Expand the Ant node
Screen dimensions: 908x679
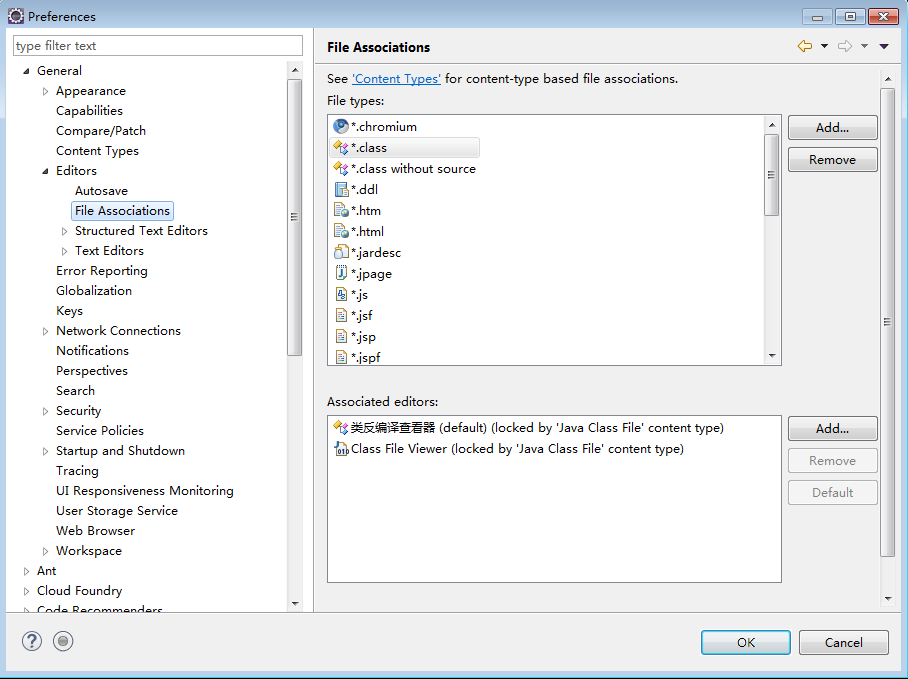[26, 571]
